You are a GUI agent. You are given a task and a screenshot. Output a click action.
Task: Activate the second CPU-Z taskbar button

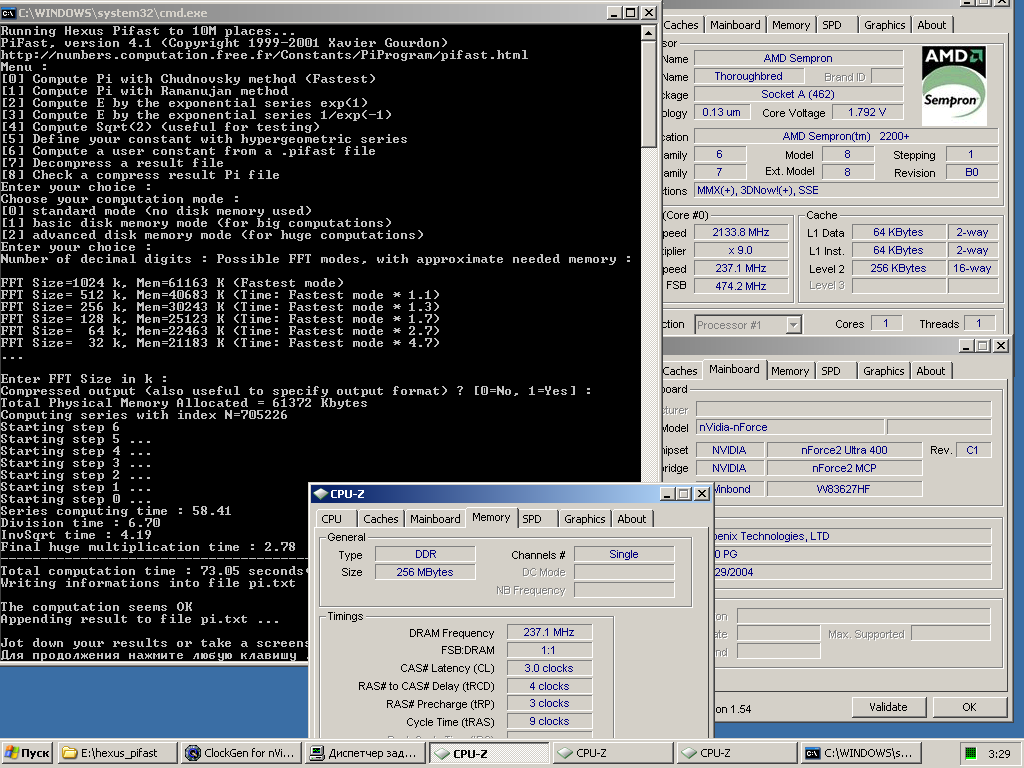(x=613, y=753)
